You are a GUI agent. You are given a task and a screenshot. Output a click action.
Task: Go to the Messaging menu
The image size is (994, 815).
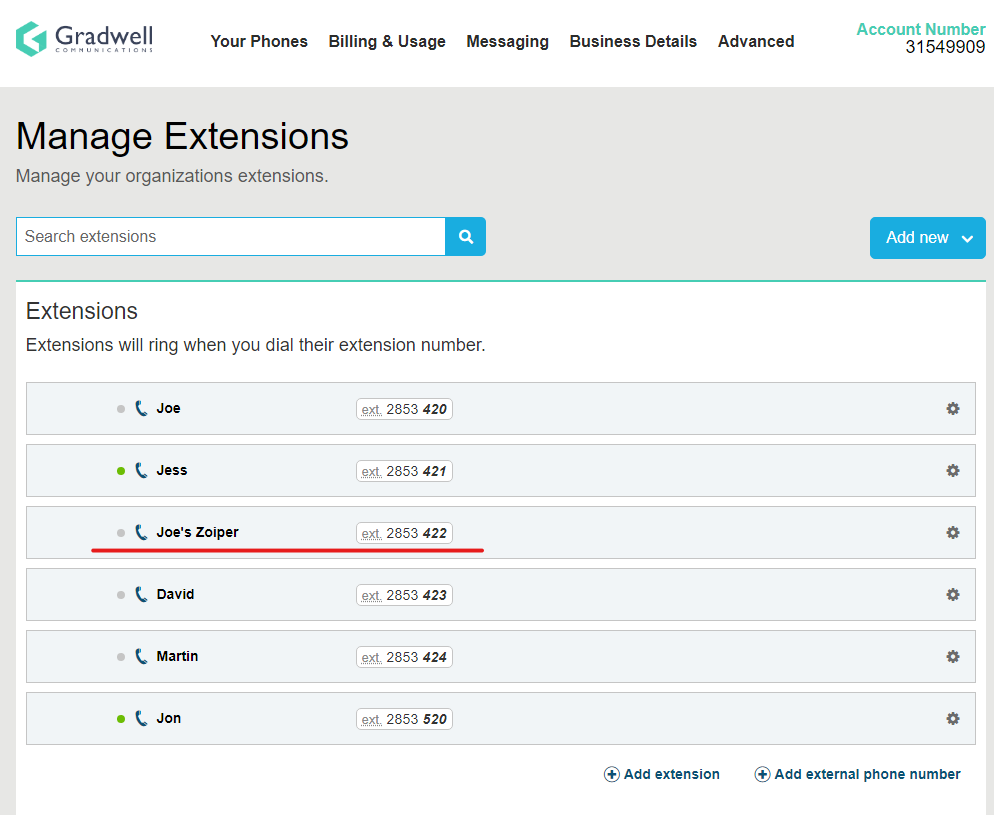click(x=507, y=42)
